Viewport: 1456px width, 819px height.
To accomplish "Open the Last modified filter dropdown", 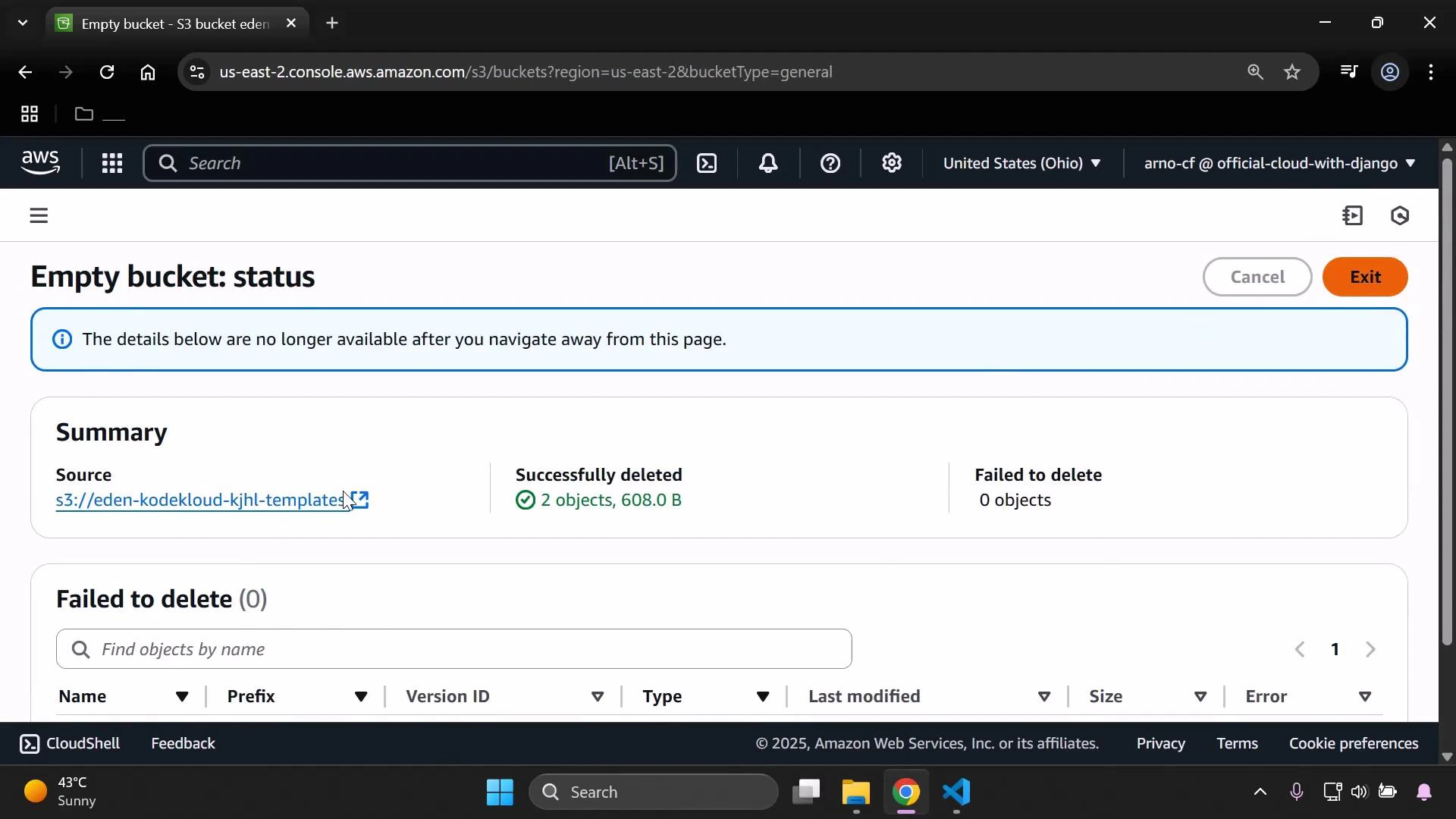I will coord(1044,697).
